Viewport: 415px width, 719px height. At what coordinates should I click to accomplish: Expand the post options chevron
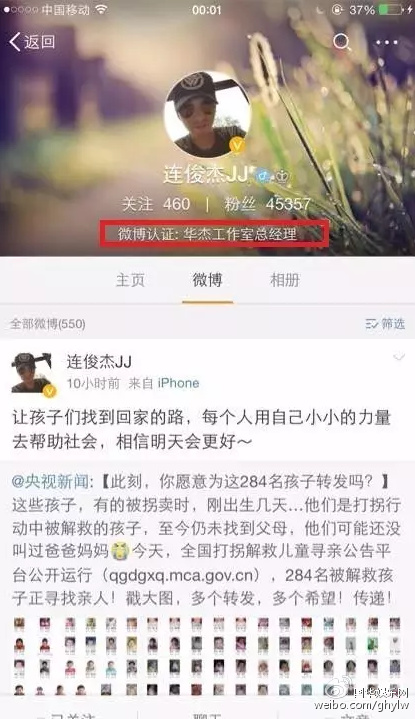click(399, 357)
